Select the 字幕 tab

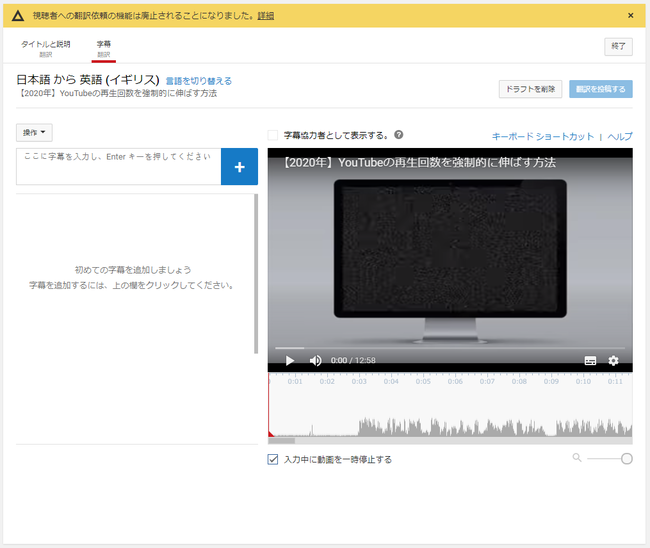coord(104,48)
